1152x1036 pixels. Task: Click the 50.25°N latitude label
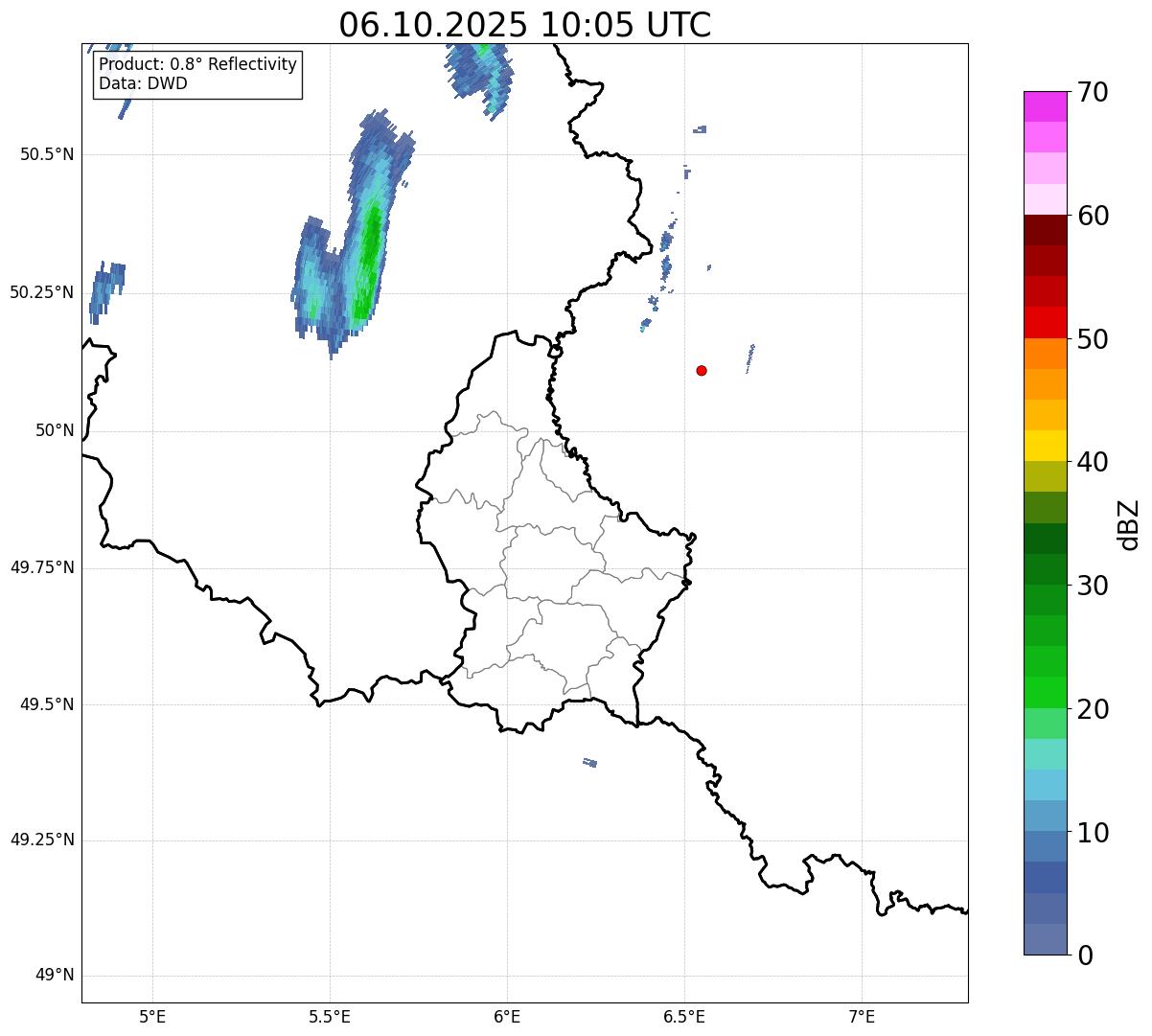pyautogui.click(x=42, y=292)
